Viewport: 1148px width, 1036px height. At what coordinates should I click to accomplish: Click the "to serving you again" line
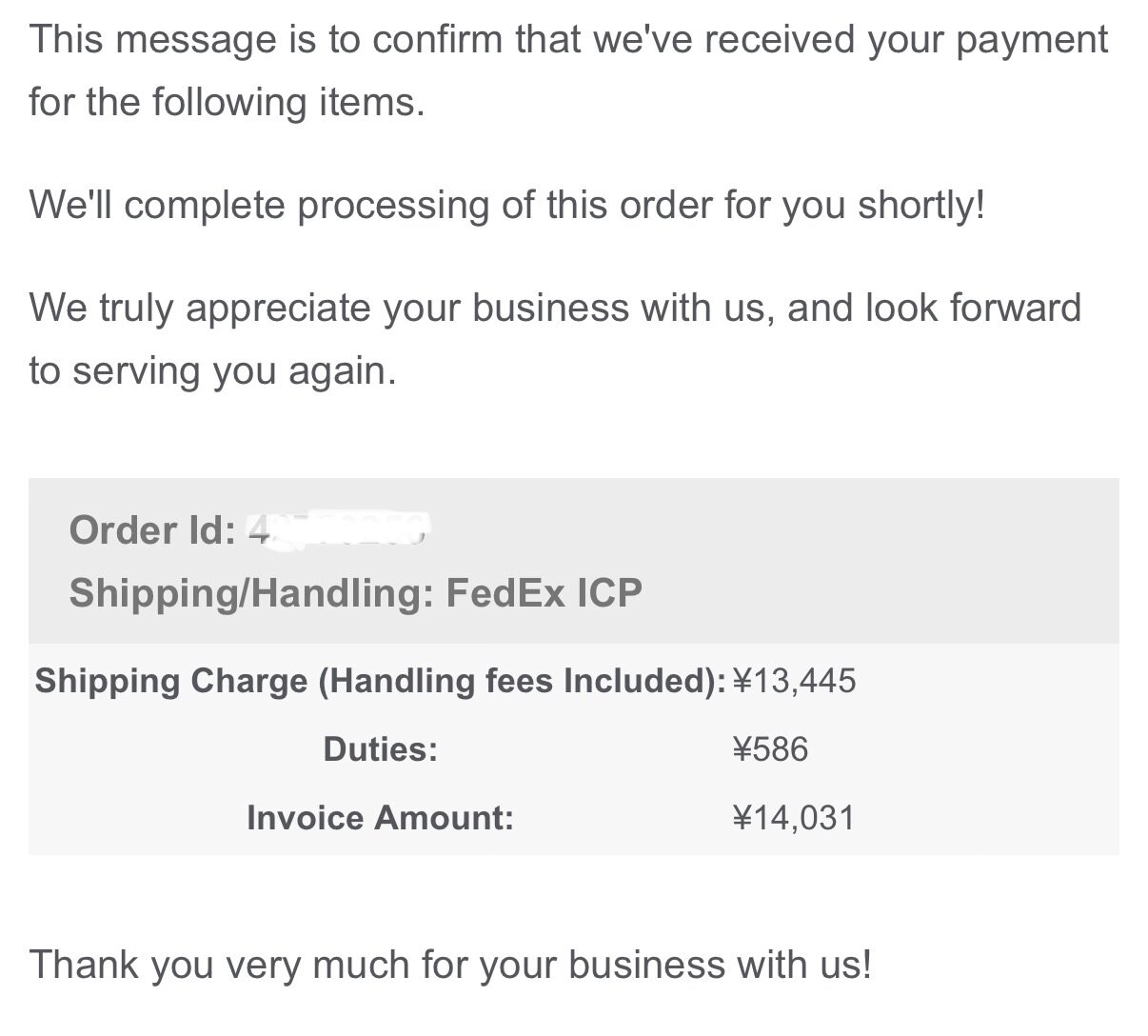211,370
